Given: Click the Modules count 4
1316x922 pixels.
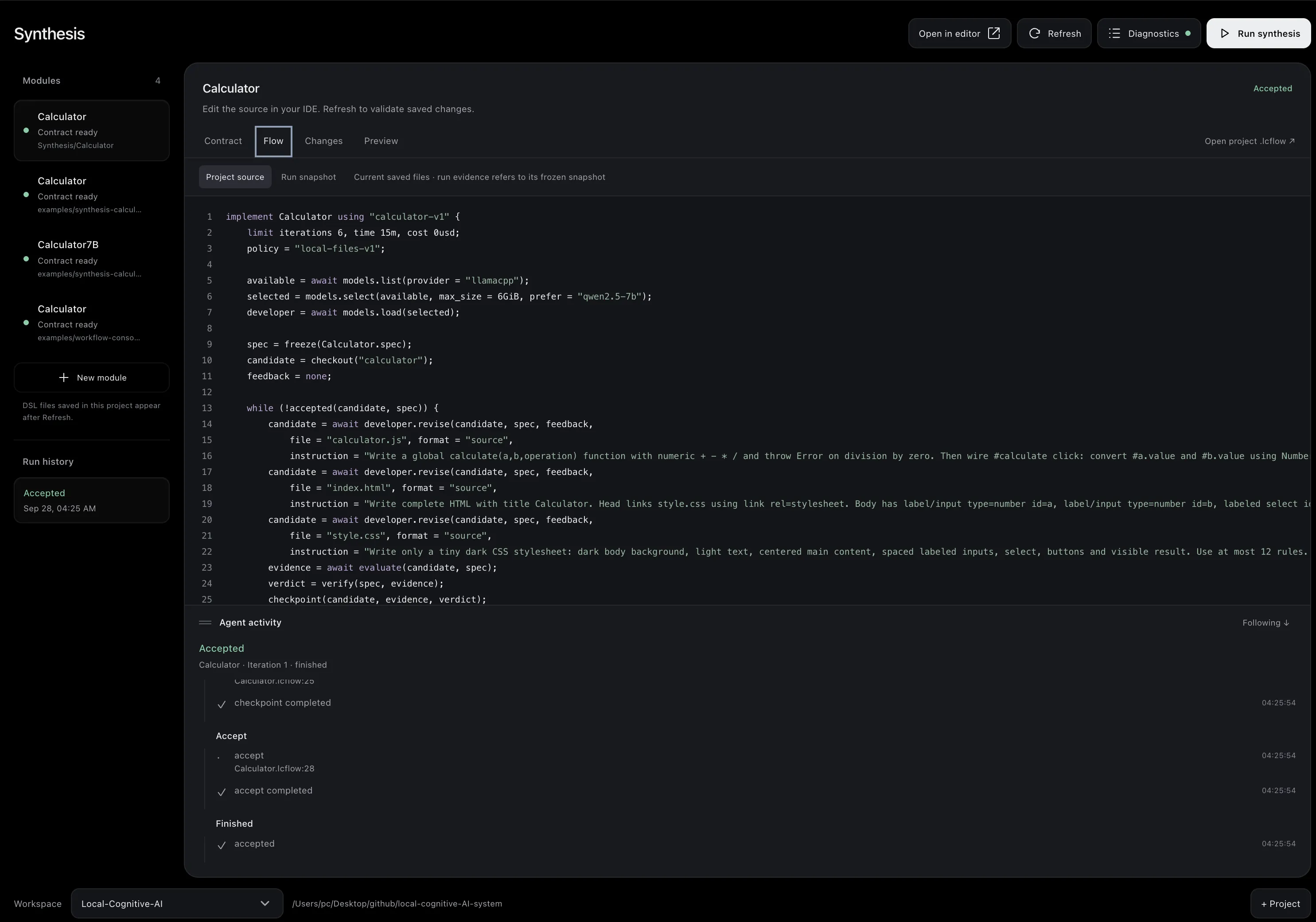Looking at the screenshot, I should [x=158, y=81].
